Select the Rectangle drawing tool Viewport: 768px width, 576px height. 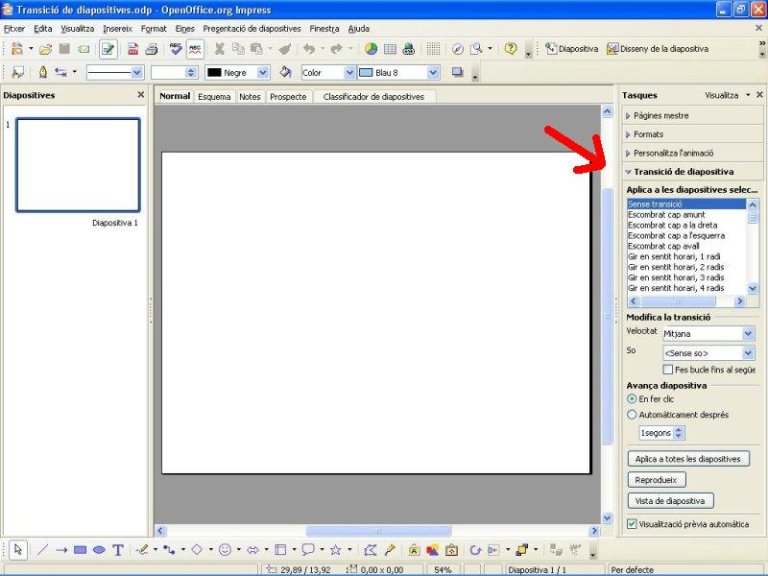(x=80, y=550)
